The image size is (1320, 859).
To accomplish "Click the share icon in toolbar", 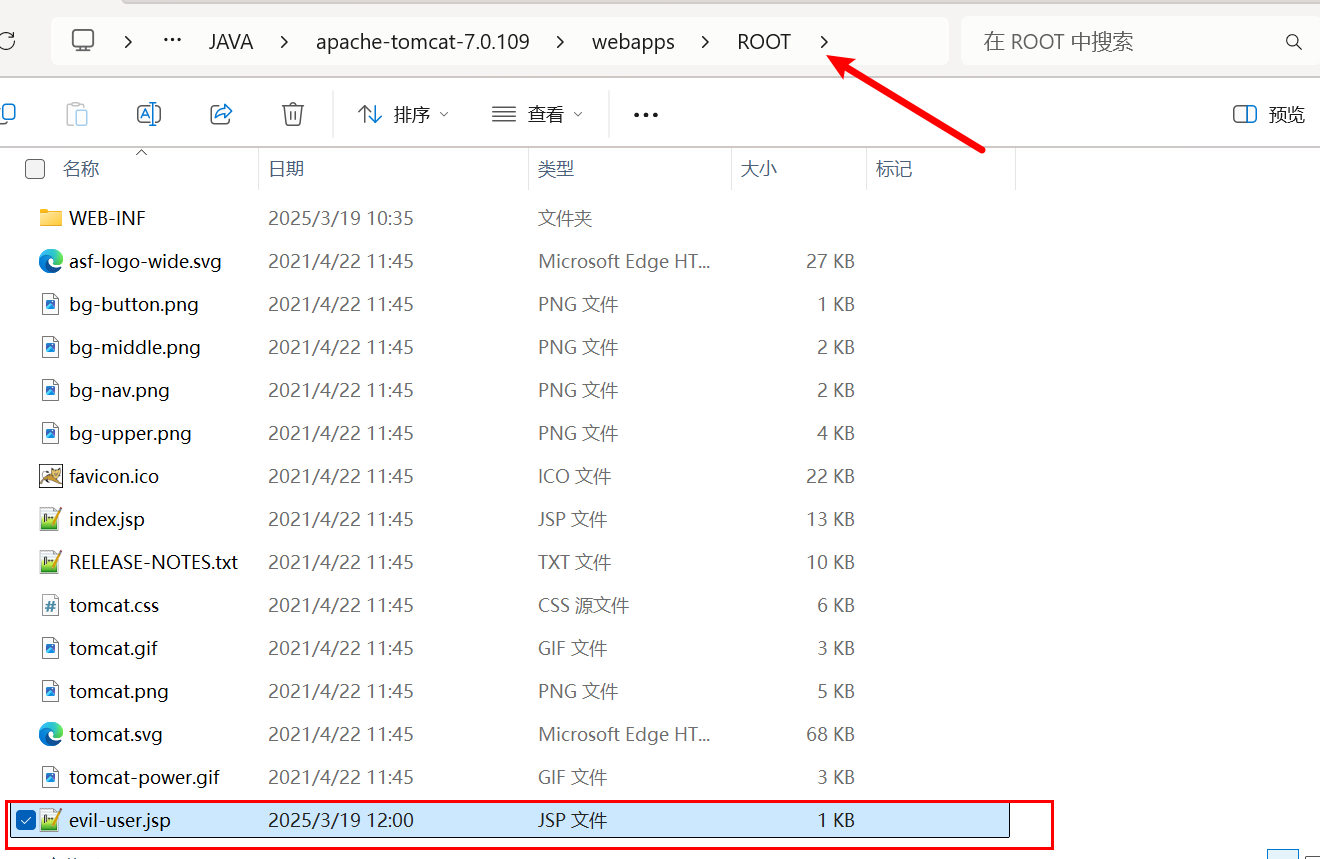I will 221,114.
